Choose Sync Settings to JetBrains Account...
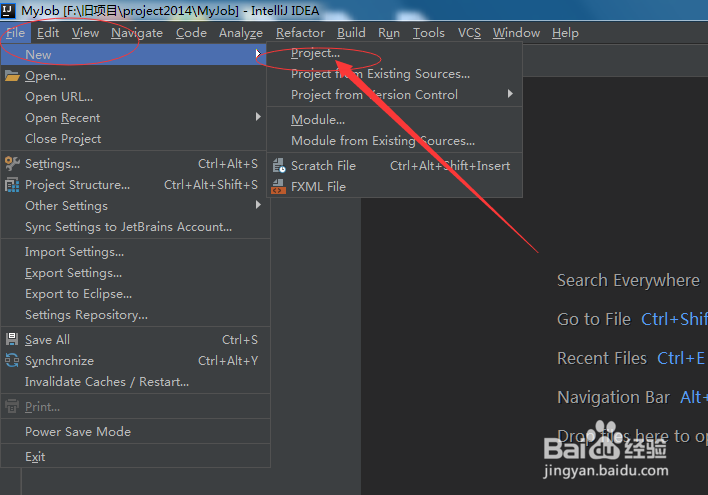 click(134, 227)
